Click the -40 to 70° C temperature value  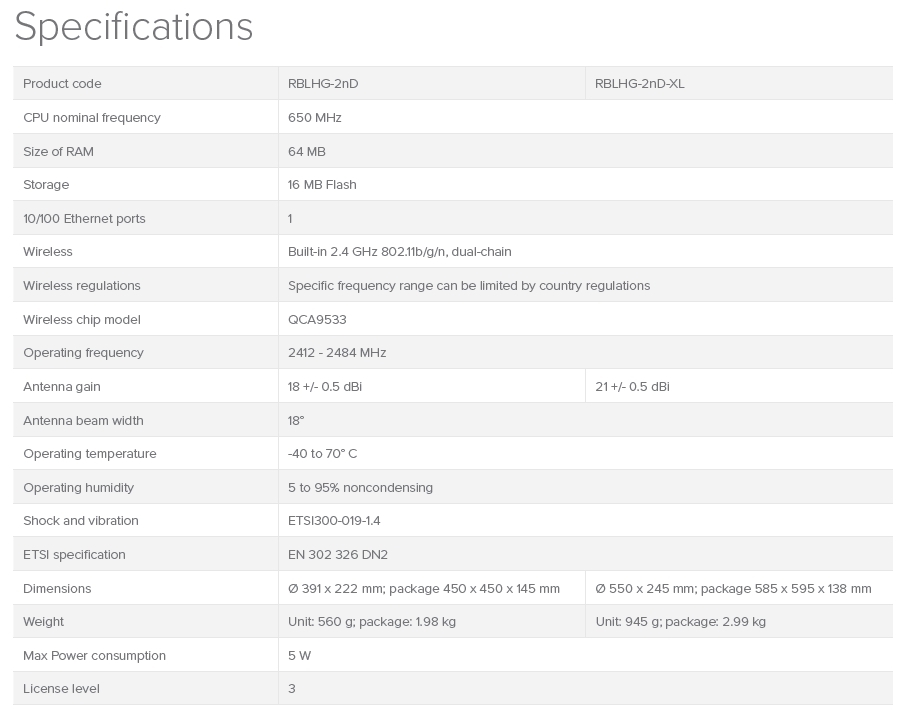point(322,454)
